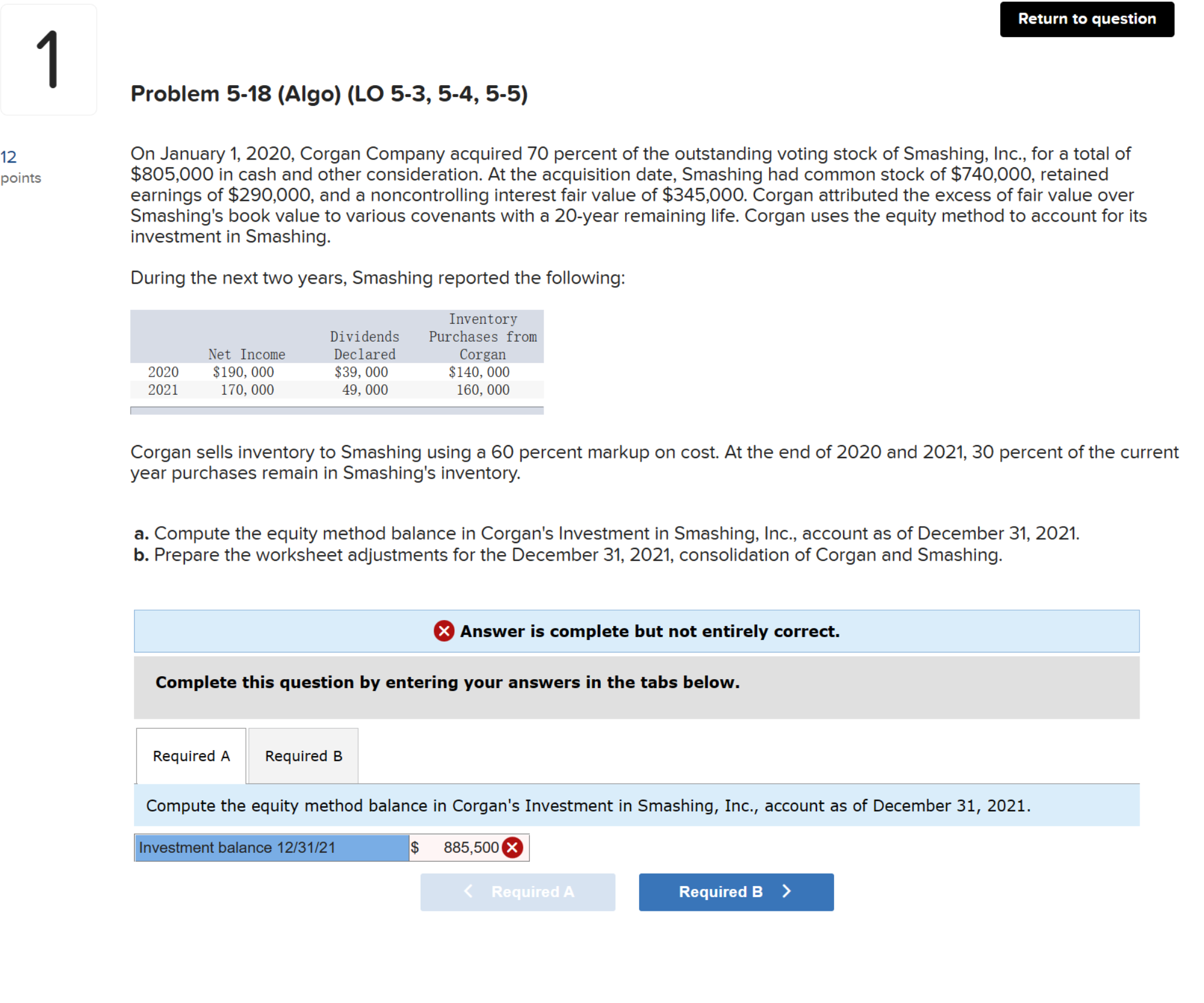
Task: Switch to the Required A tab
Action: pos(190,755)
